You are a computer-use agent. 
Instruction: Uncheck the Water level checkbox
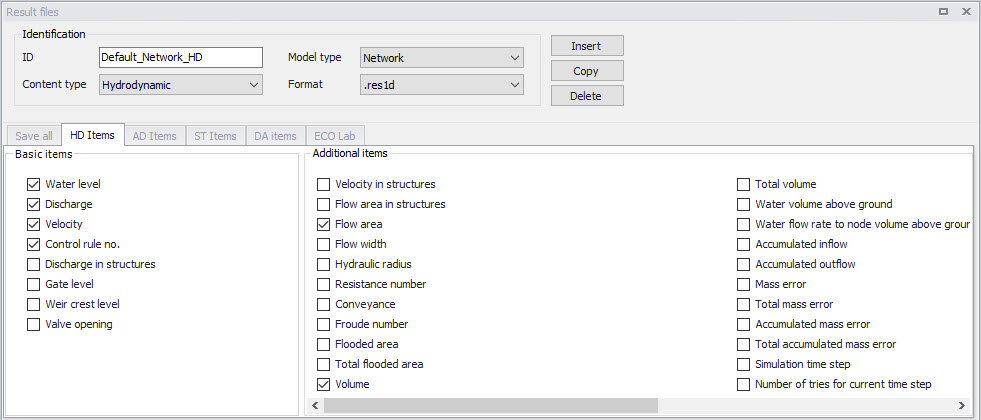tap(33, 185)
